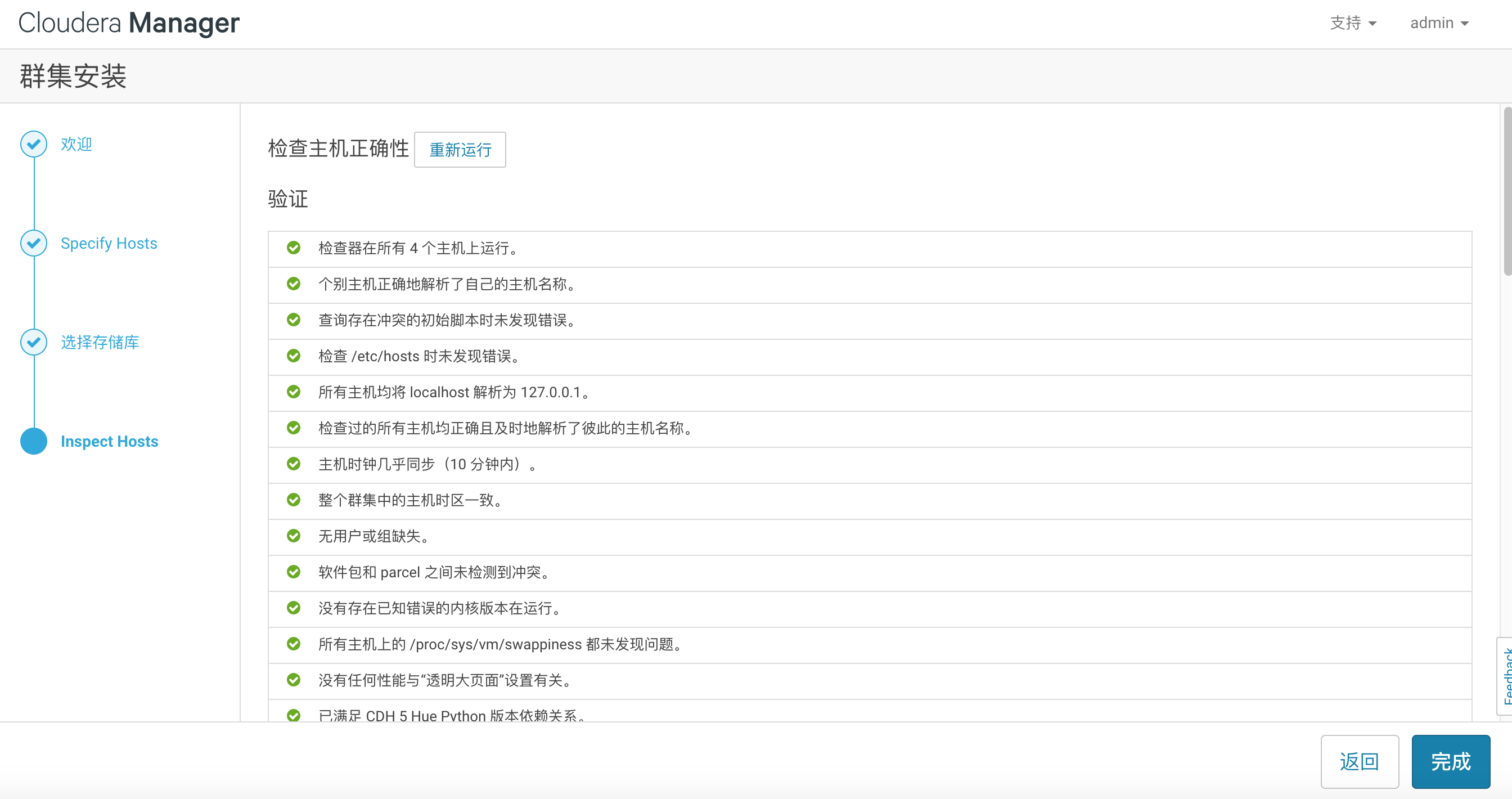
Task: Click the 验证 section heading
Action: pyautogui.click(x=287, y=199)
